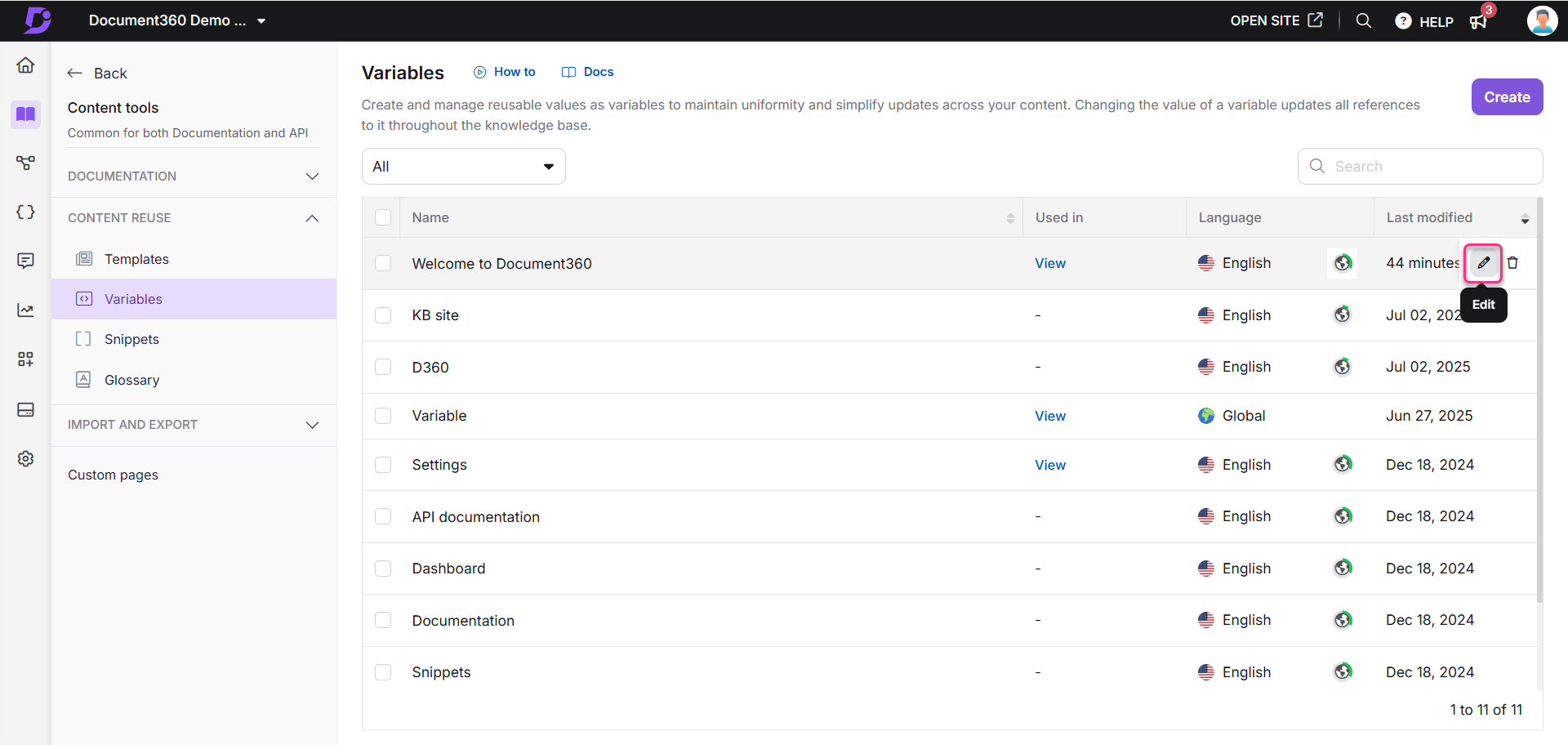Open the Analytics chart icon in left rail
Viewport: 1568px width, 745px height.
tap(25, 310)
